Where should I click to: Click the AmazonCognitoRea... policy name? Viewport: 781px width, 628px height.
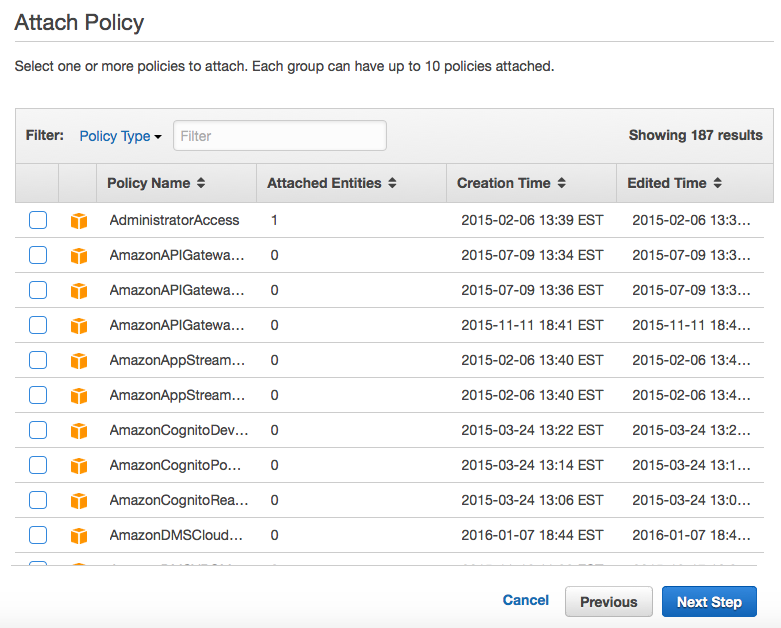pos(179,500)
